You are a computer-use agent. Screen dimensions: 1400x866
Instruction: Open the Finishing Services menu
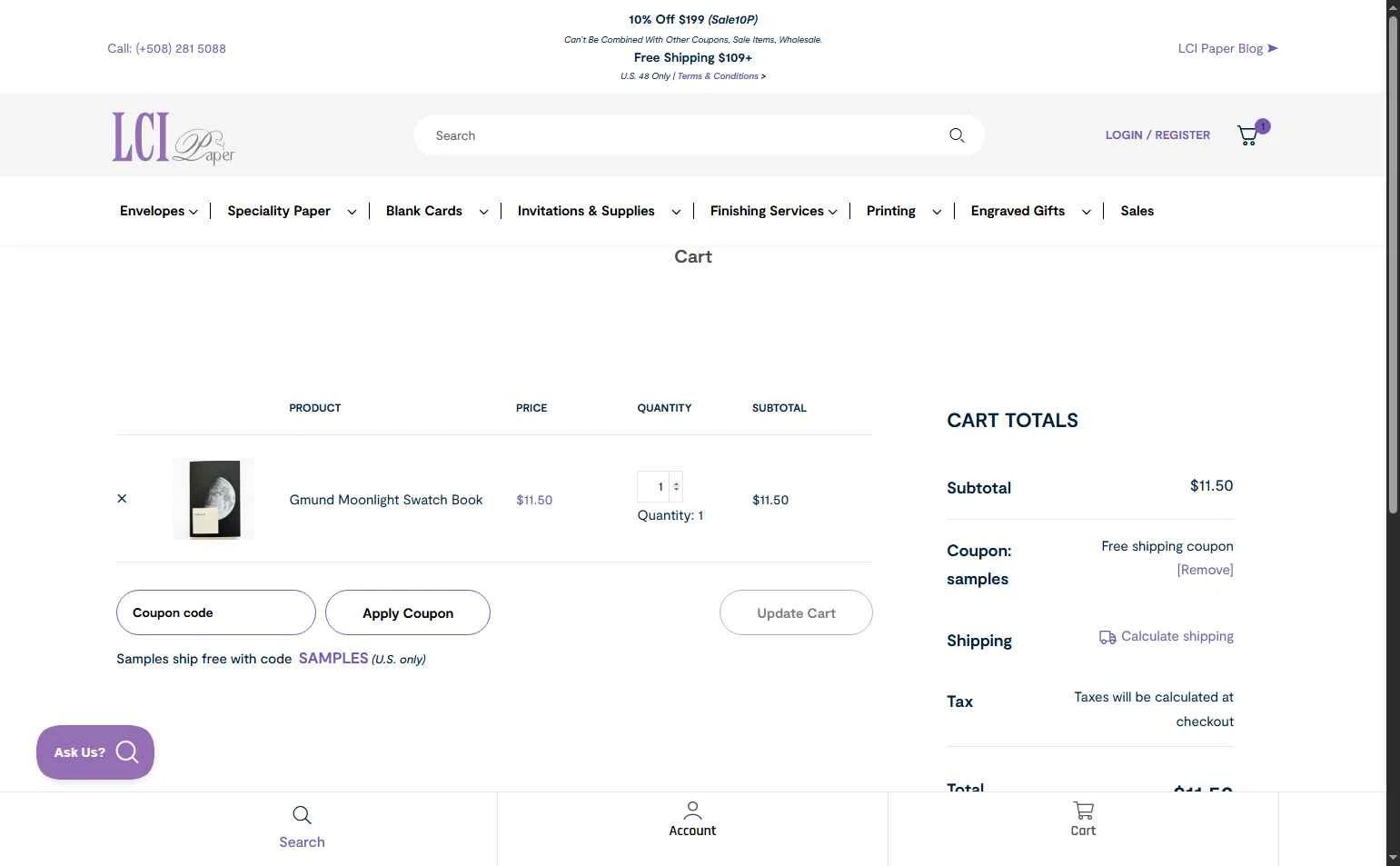click(767, 211)
